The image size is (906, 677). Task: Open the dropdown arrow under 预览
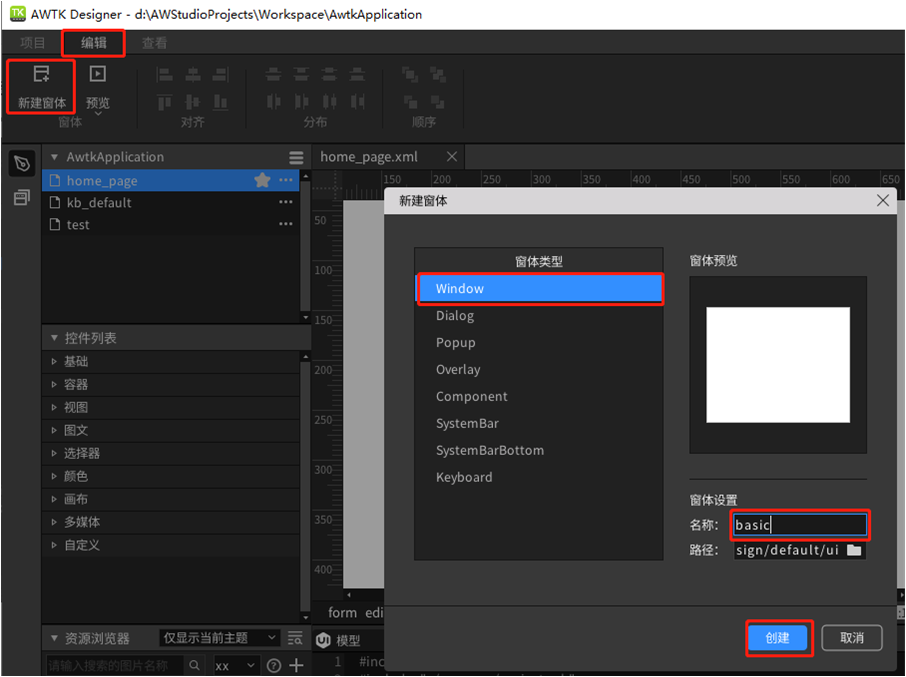[x=98, y=114]
